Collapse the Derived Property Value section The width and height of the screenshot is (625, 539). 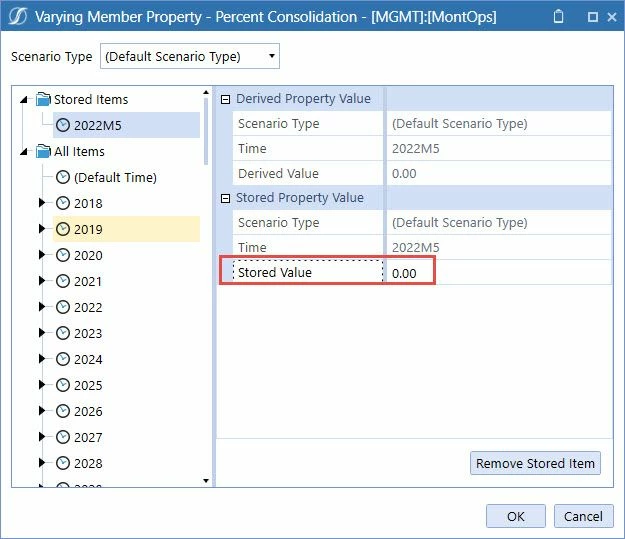225,99
